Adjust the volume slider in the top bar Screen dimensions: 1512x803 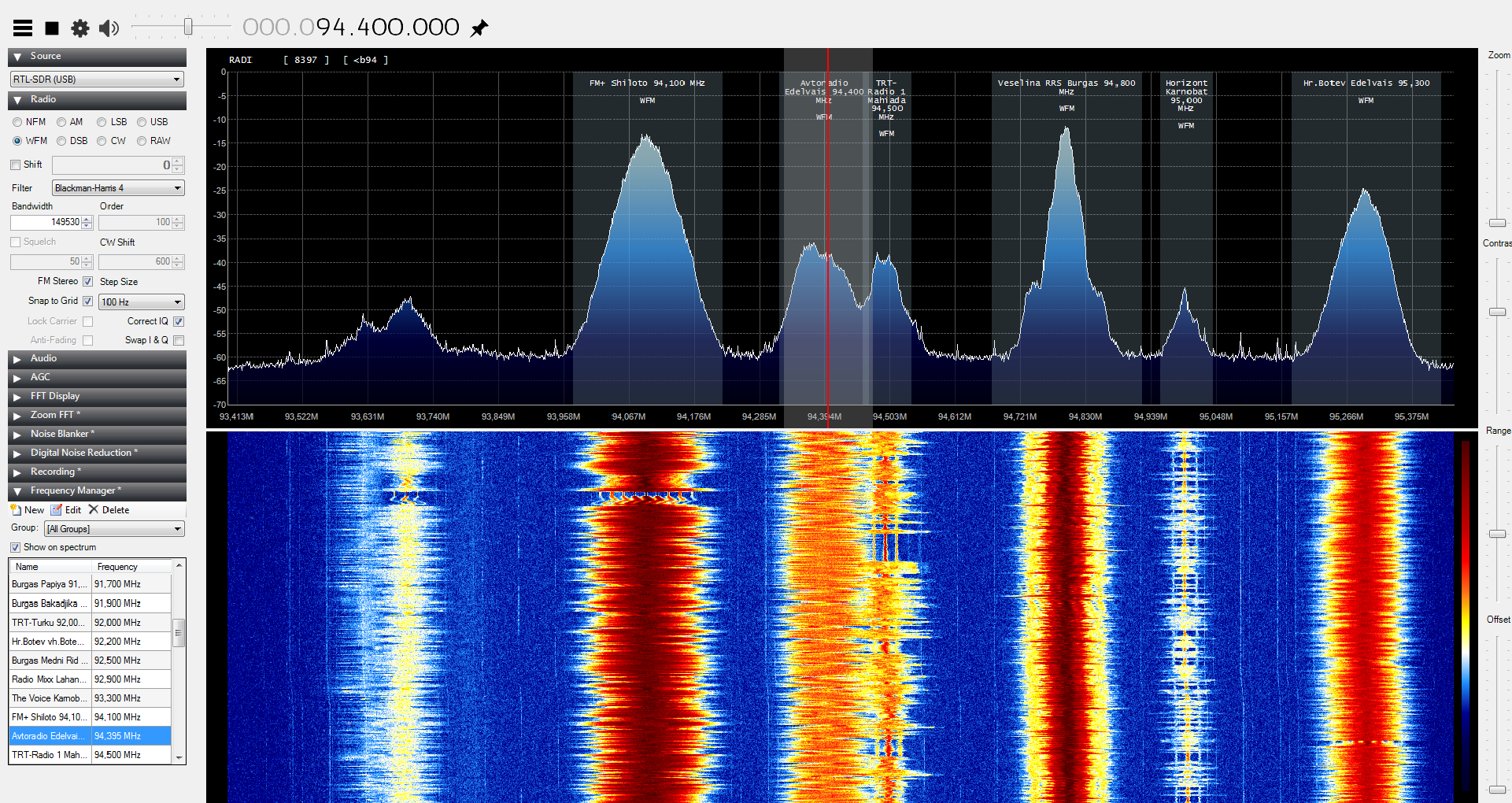pos(188,27)
